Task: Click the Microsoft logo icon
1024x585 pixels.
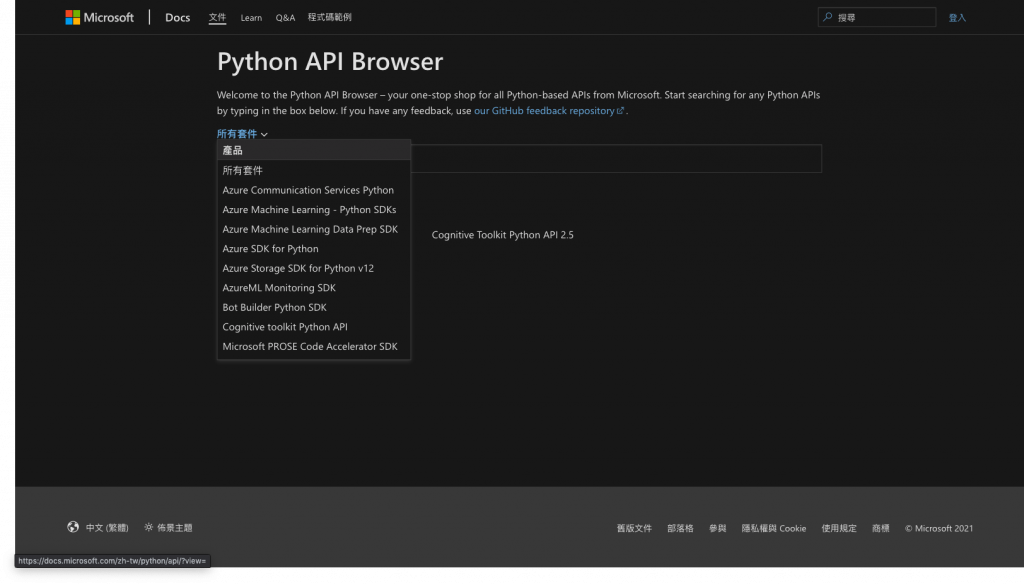Action: [x=73, y=17]
